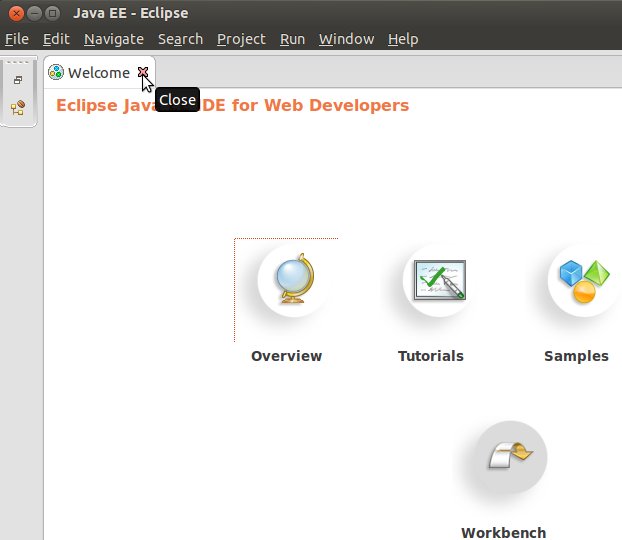Select the Welcome tab
622x540 pixels.
99,73
